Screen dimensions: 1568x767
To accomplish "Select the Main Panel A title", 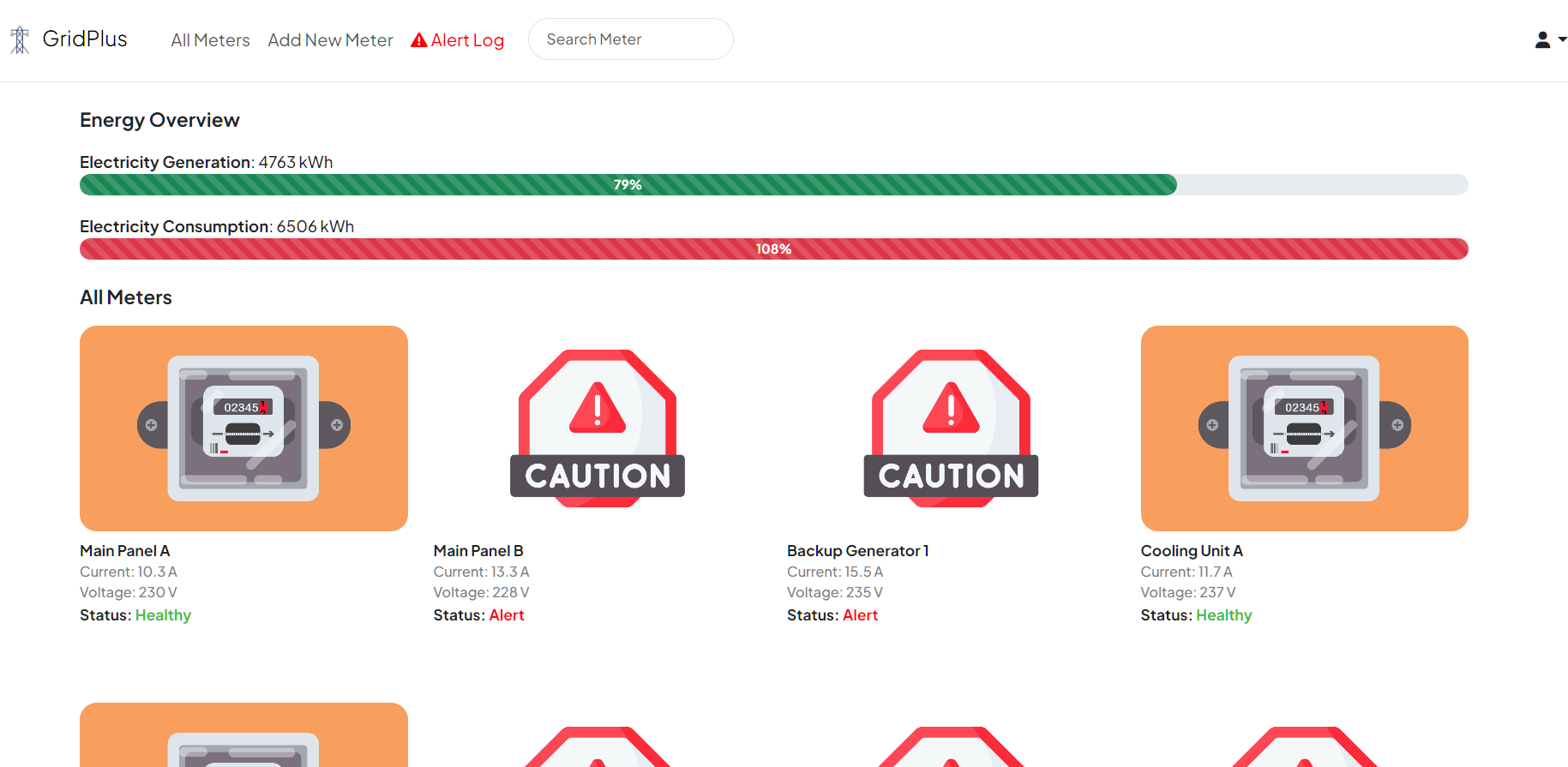I will click(125, 551).
